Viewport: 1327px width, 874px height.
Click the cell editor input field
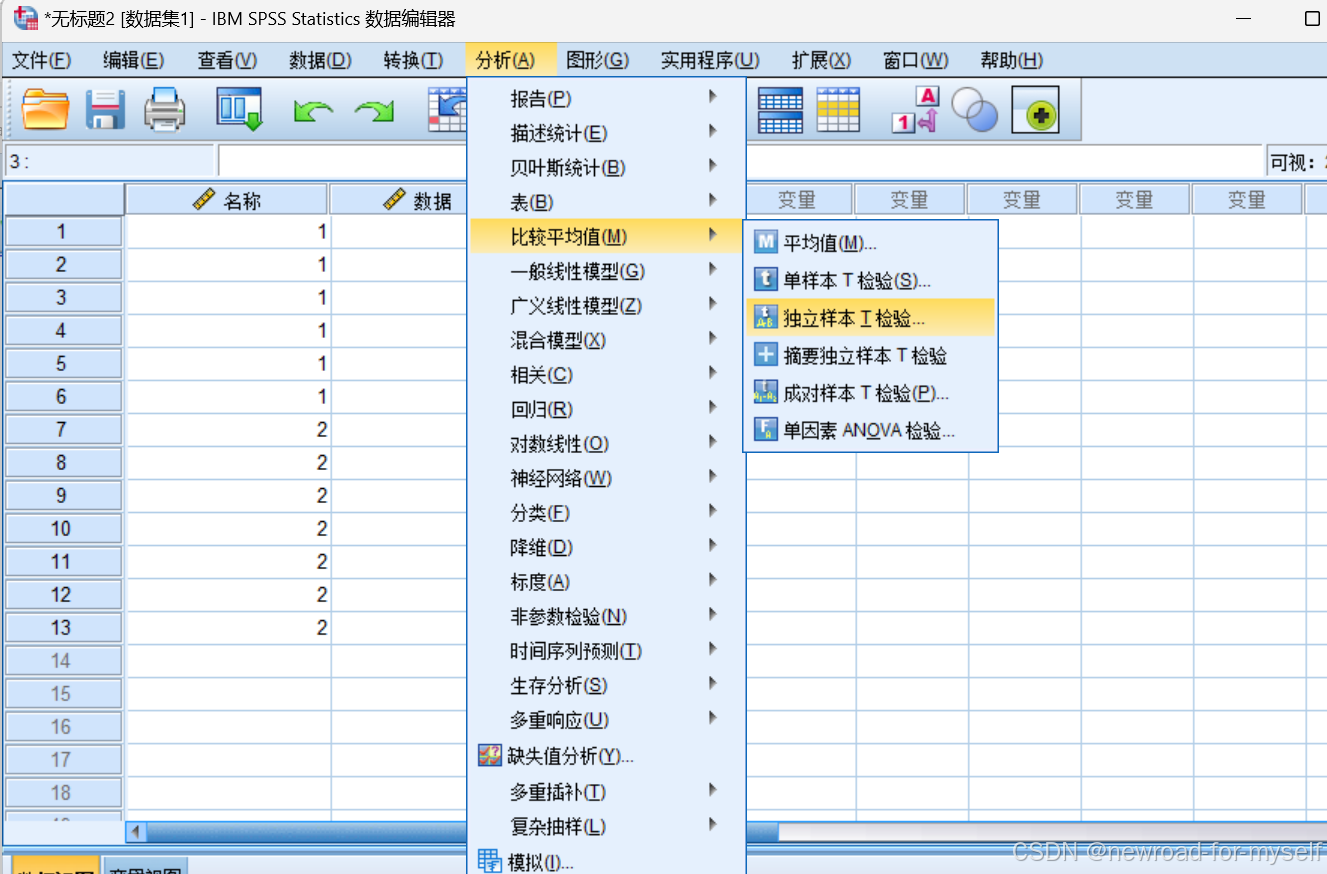(x=740, y=161)
